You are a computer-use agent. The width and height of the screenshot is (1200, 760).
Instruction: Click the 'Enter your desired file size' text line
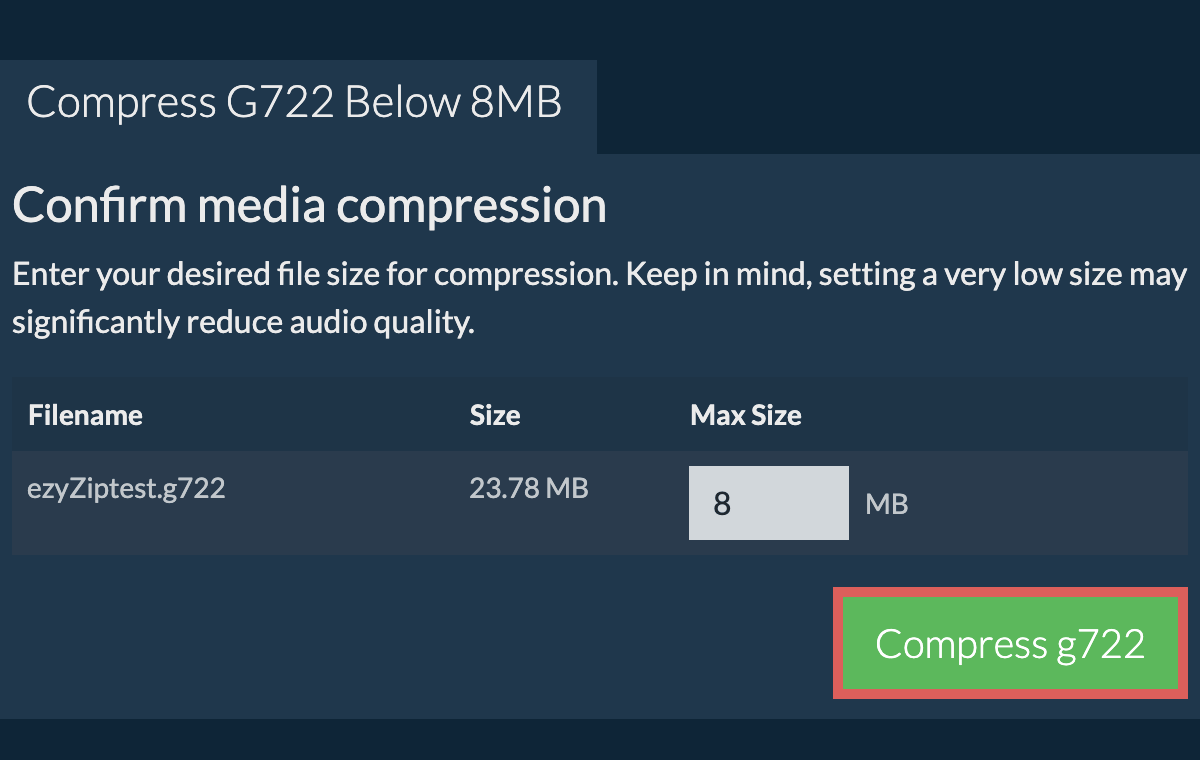click(598, 274)
